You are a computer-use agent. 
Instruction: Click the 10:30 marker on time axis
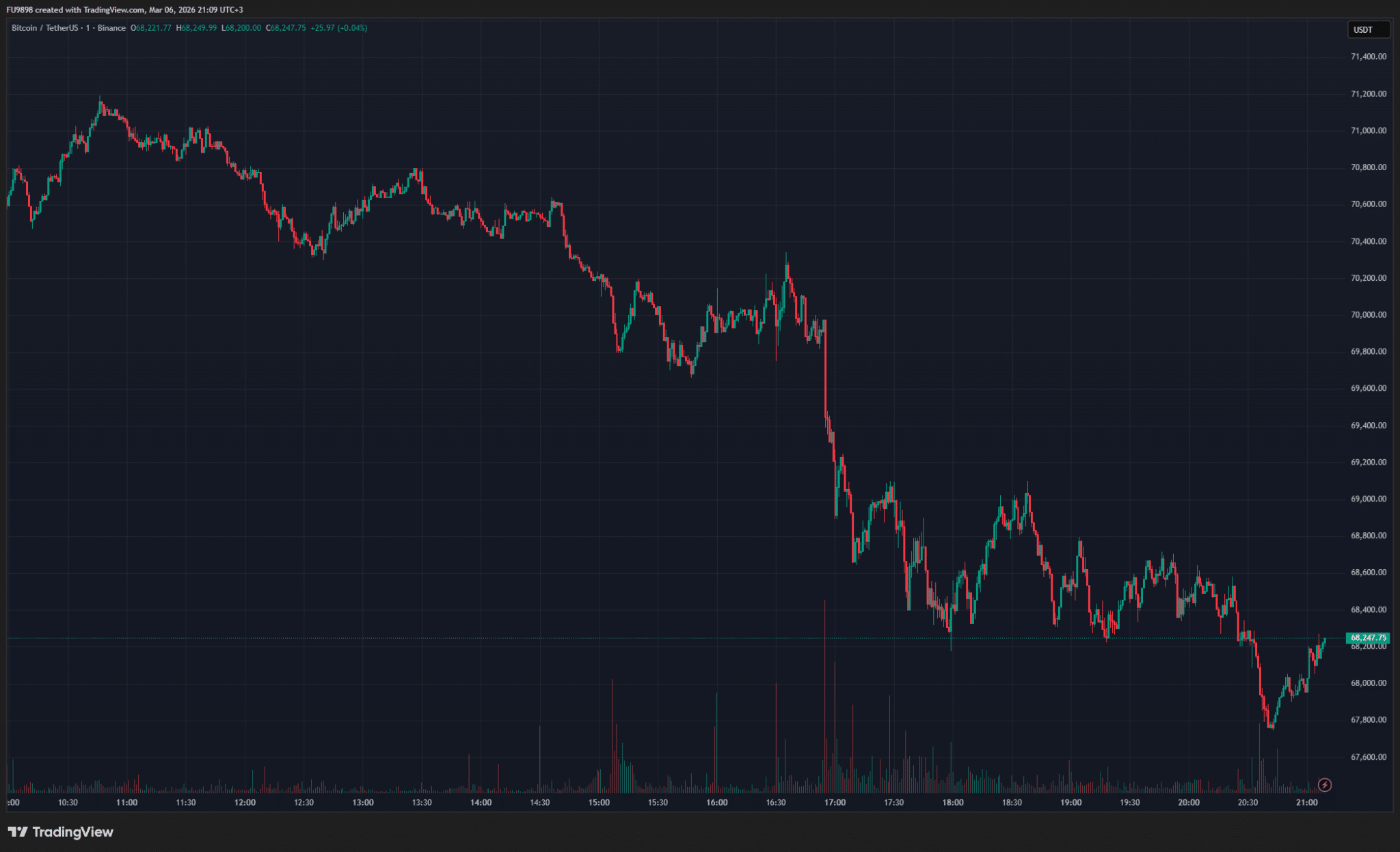coord(68,802)
